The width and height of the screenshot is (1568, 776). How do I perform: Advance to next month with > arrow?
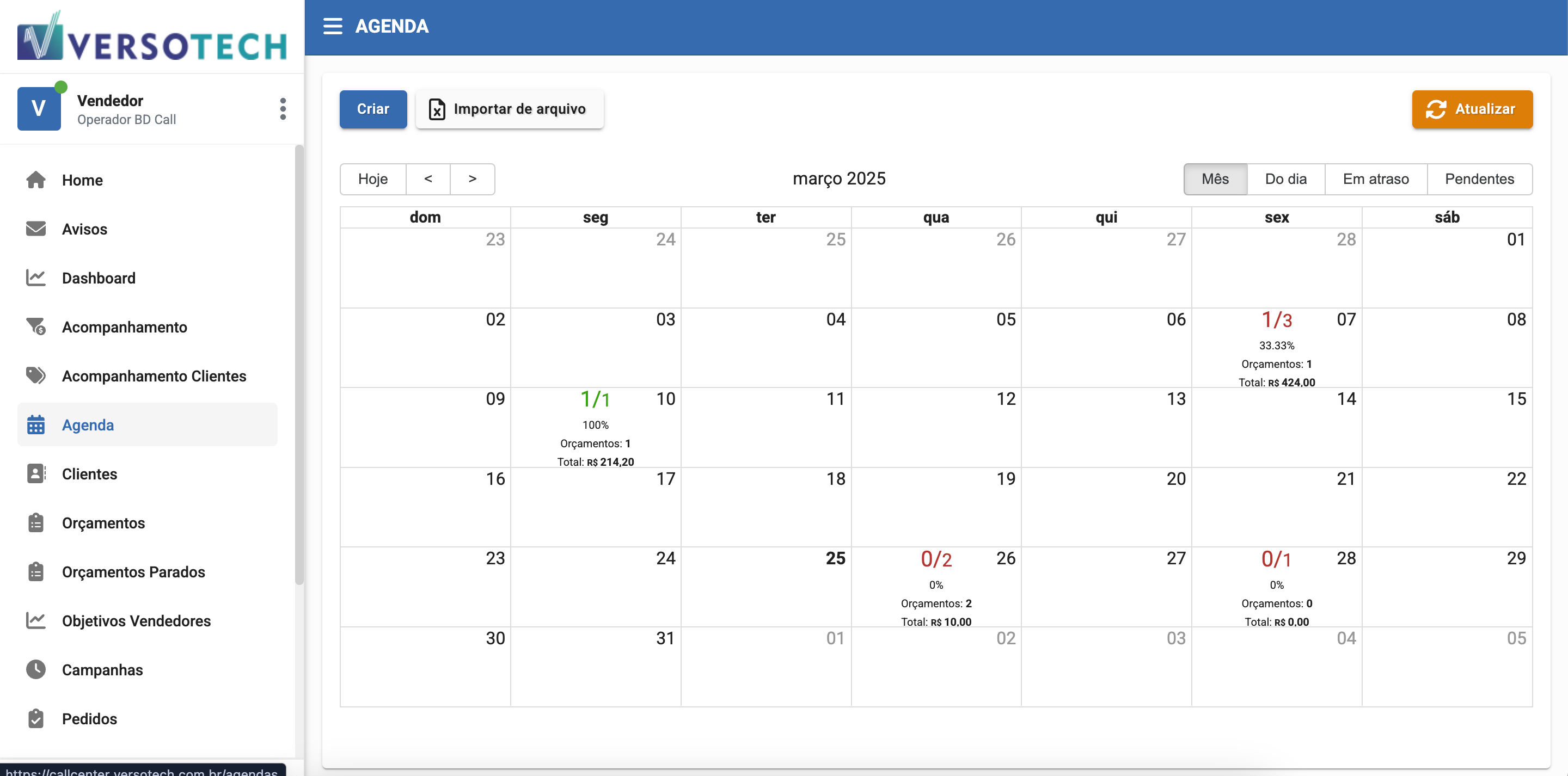pyautogui.click(x=473, y=179)
